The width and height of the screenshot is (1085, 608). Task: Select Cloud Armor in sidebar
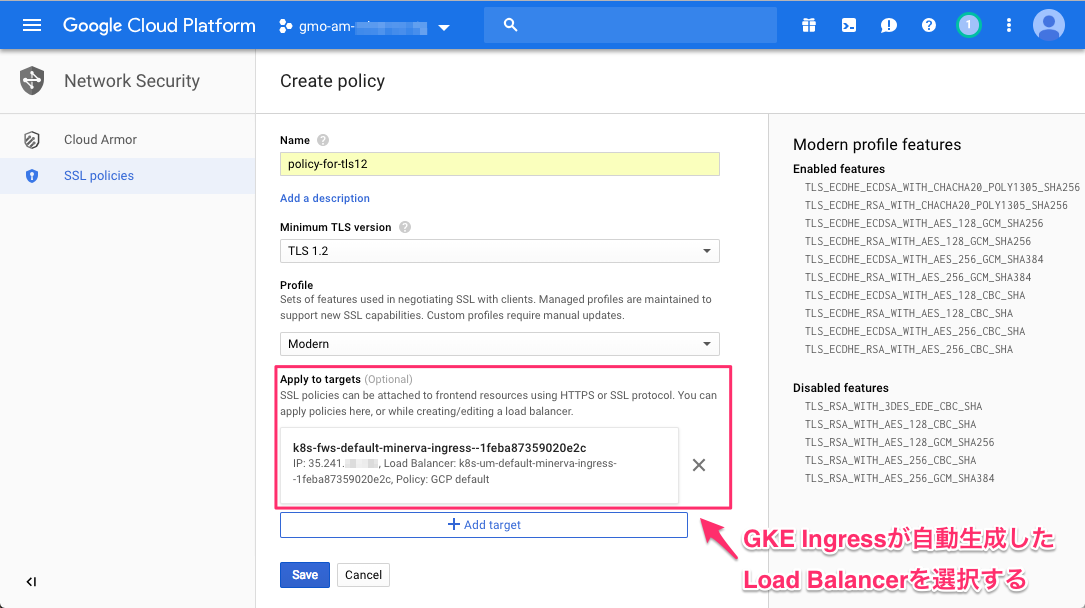pyautogui.click(x=100, y=140)
